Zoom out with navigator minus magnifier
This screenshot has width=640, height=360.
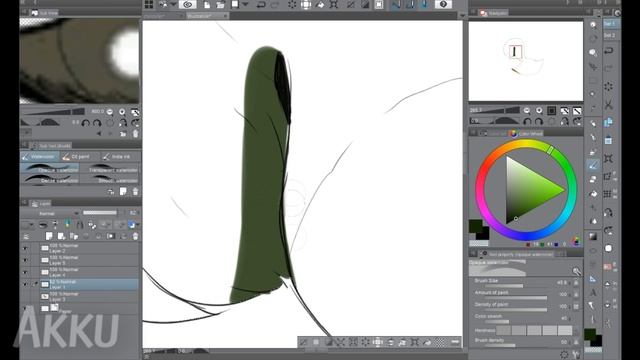click(x=527, y=111)
